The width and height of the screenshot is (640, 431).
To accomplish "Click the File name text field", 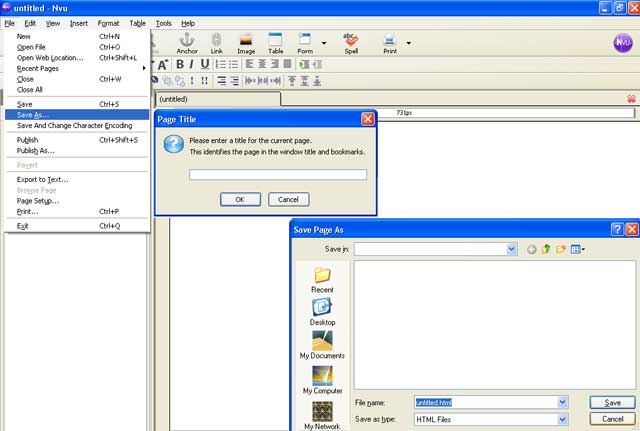I will tap(486, 402).
